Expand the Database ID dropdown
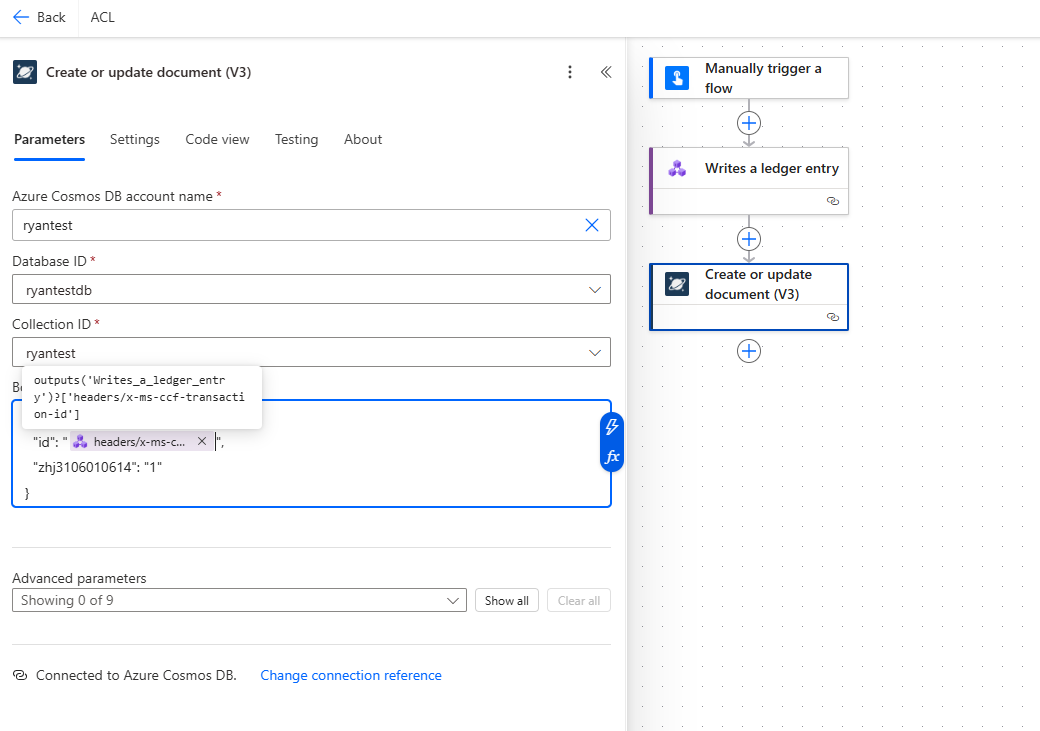Viewport: 1040px width, 731px height. click(x=596, y=290)
